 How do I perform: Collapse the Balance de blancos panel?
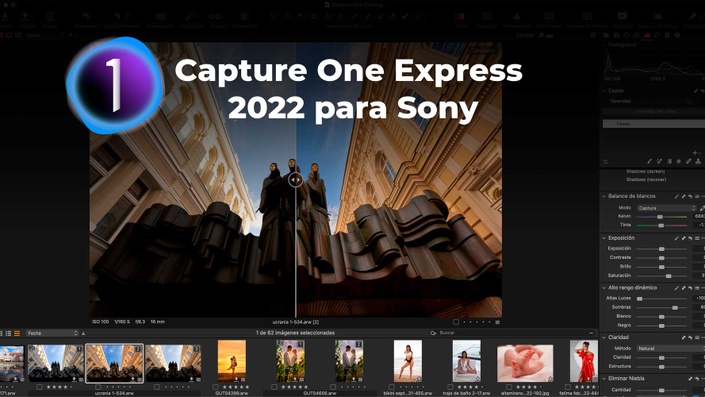pyautogui.click(x=604, y=196)
